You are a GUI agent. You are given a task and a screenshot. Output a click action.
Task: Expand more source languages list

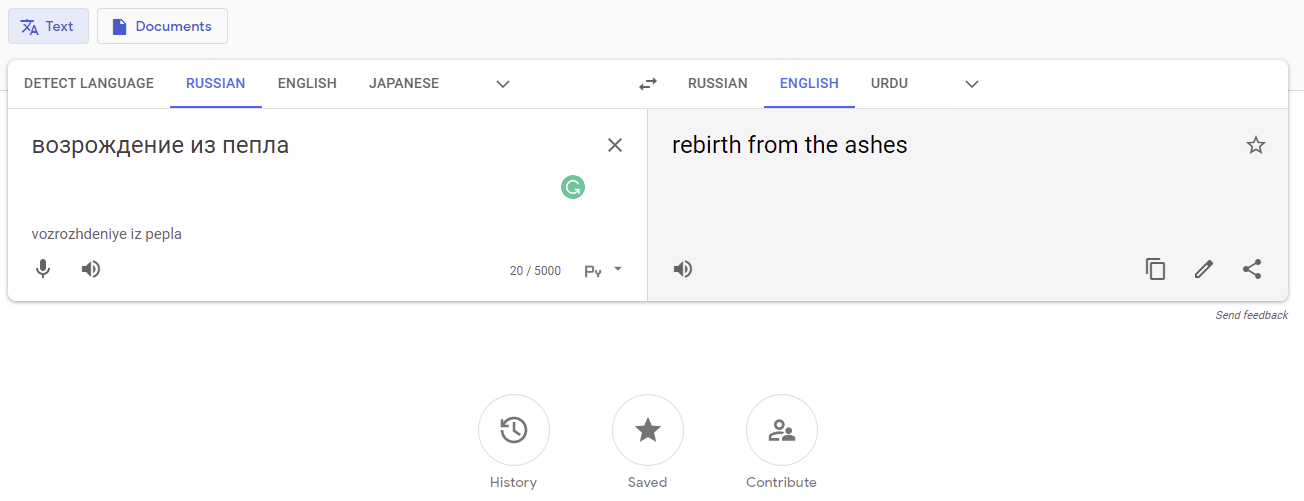point(503,84)
